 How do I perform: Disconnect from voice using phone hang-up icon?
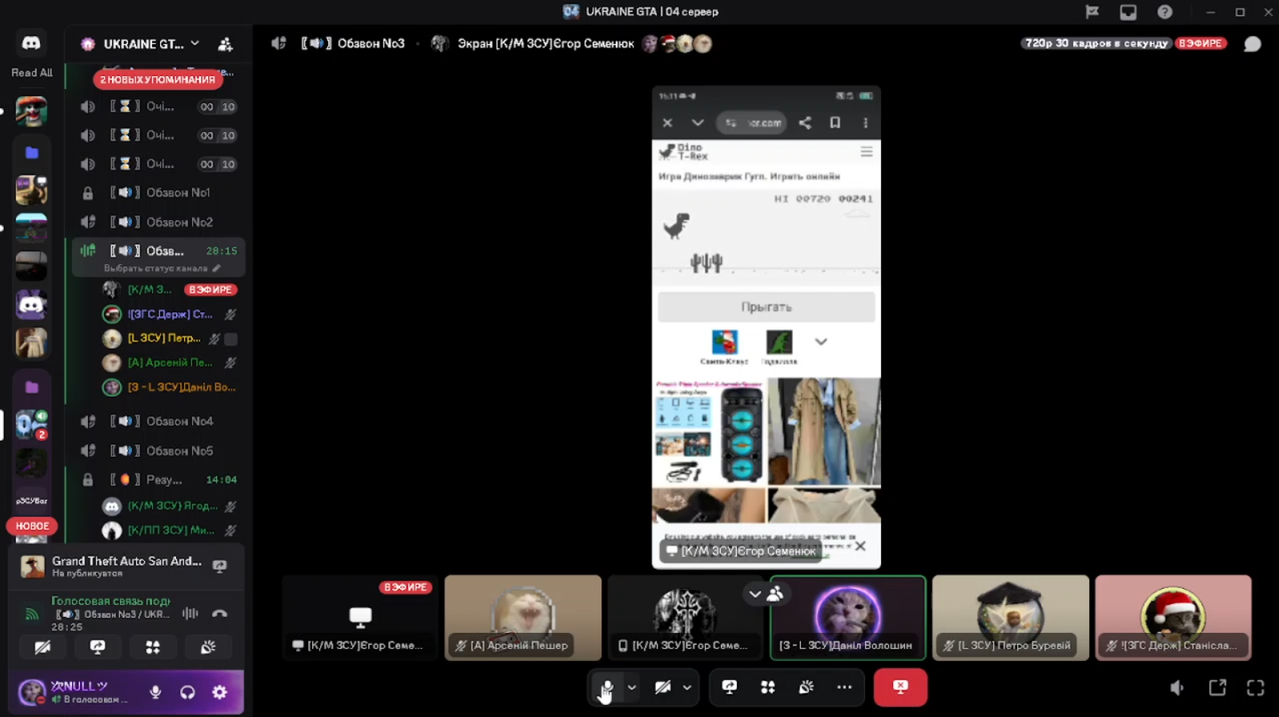220,613
